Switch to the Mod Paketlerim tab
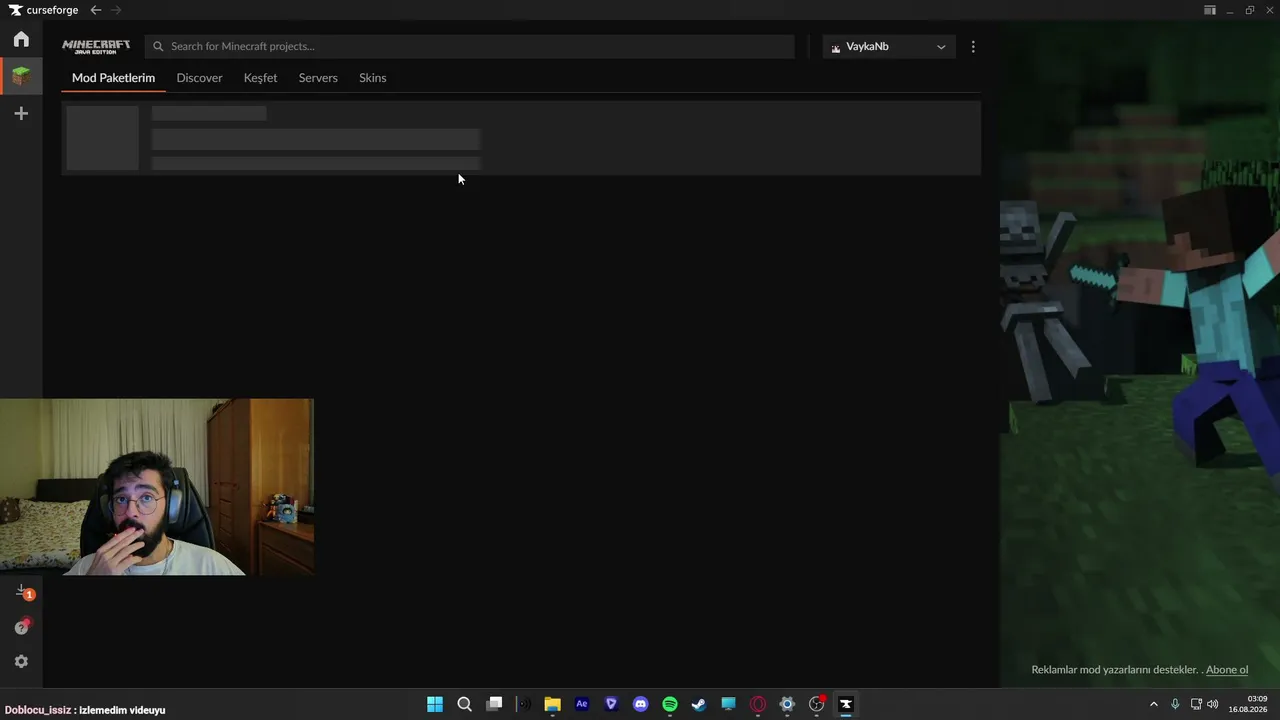This screenshot has height=720, width=1280. pos(113,78)
